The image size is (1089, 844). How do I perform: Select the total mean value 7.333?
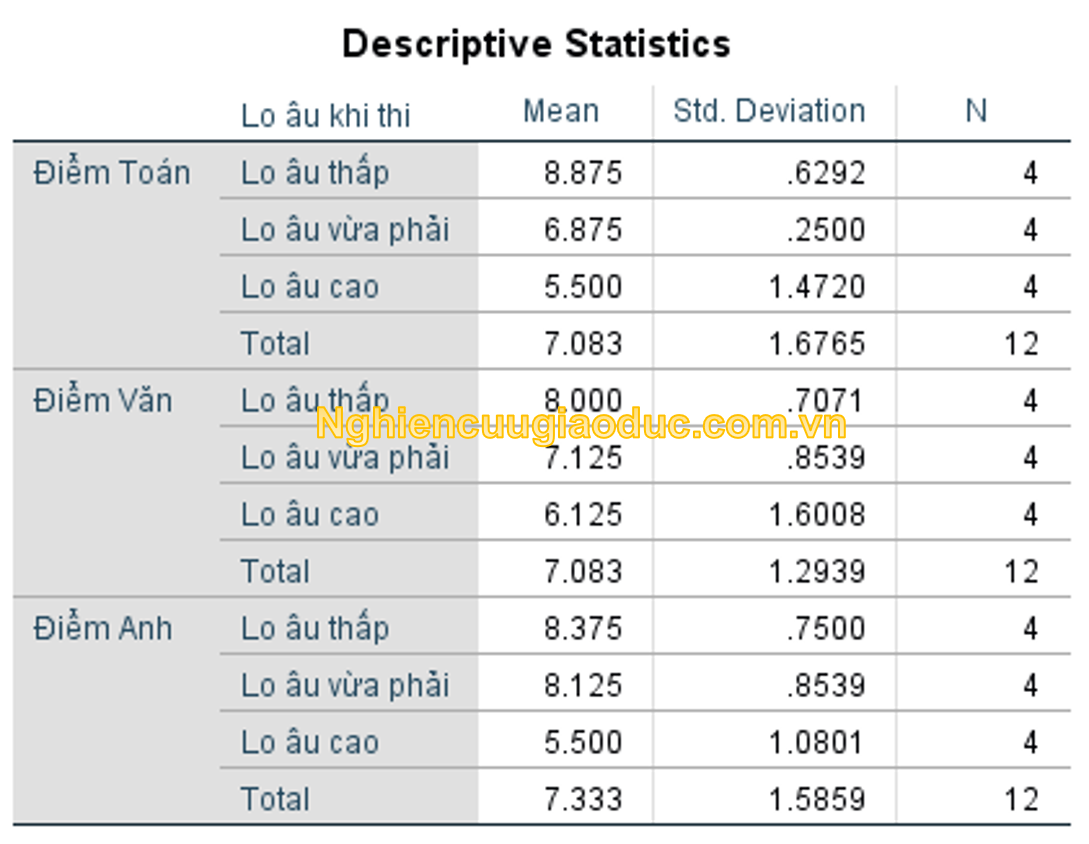click(583, 800)
